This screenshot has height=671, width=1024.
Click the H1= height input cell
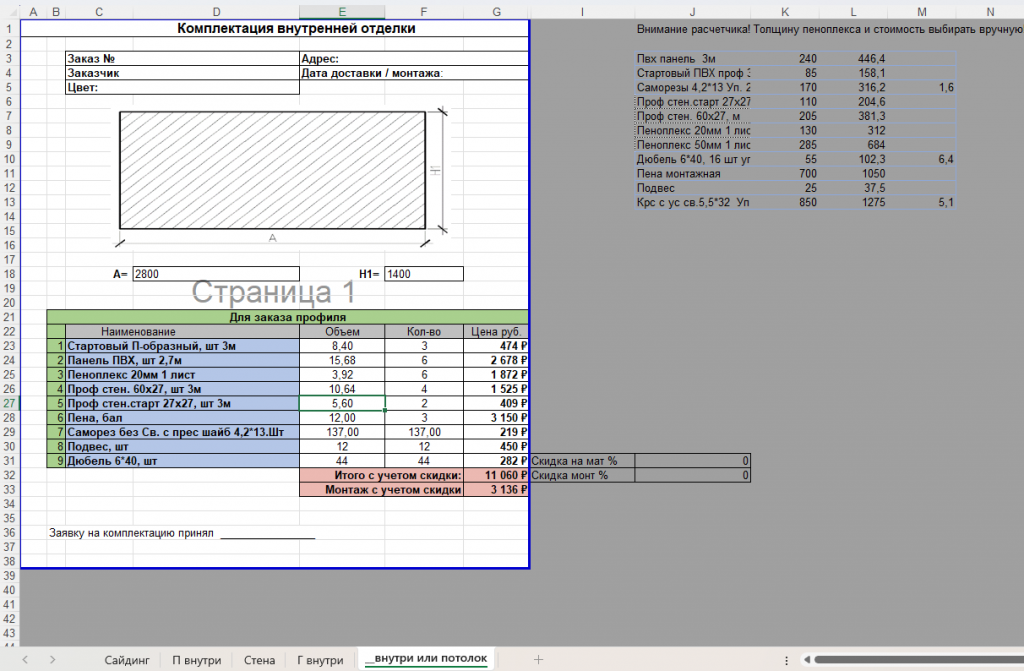(424, 274)
